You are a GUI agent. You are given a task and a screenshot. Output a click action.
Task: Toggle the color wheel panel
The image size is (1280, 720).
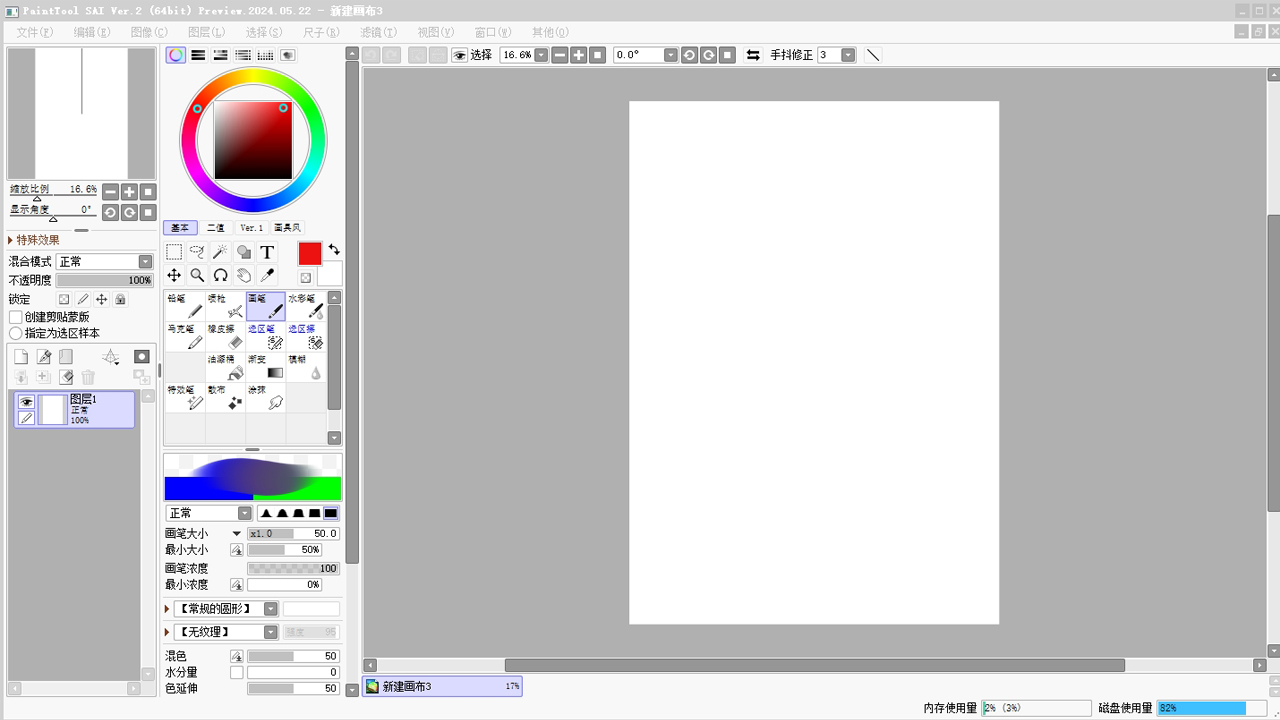click(x=176, y=55)
